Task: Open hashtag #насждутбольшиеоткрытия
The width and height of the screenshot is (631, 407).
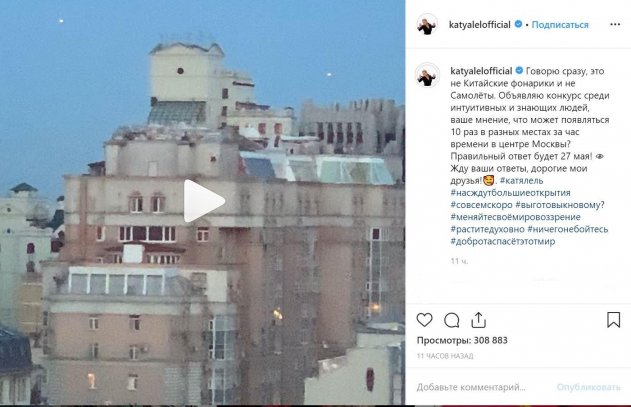Action: point(510,193)
